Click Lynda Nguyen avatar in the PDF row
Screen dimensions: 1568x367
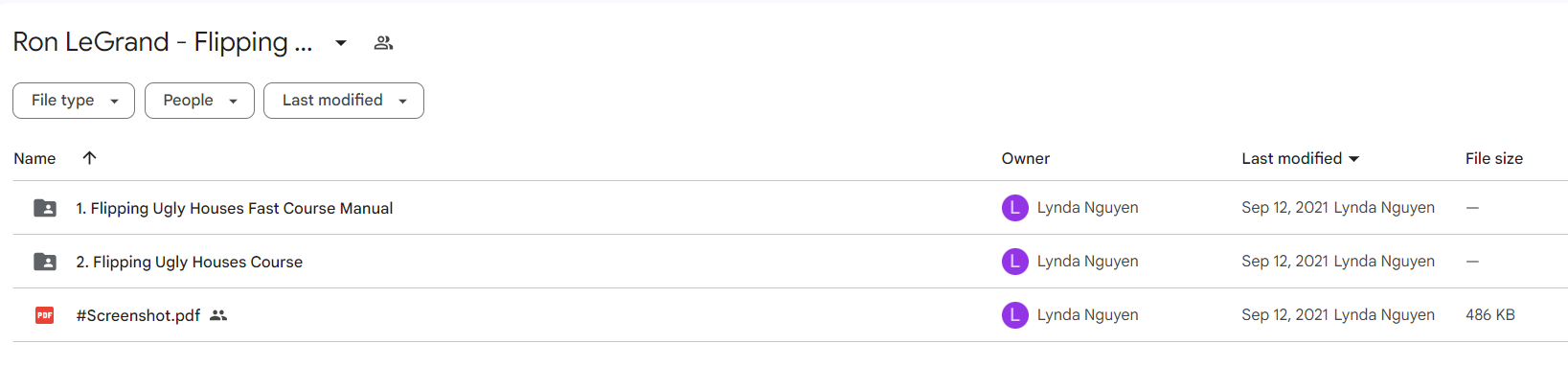[x=1014, y=315]
